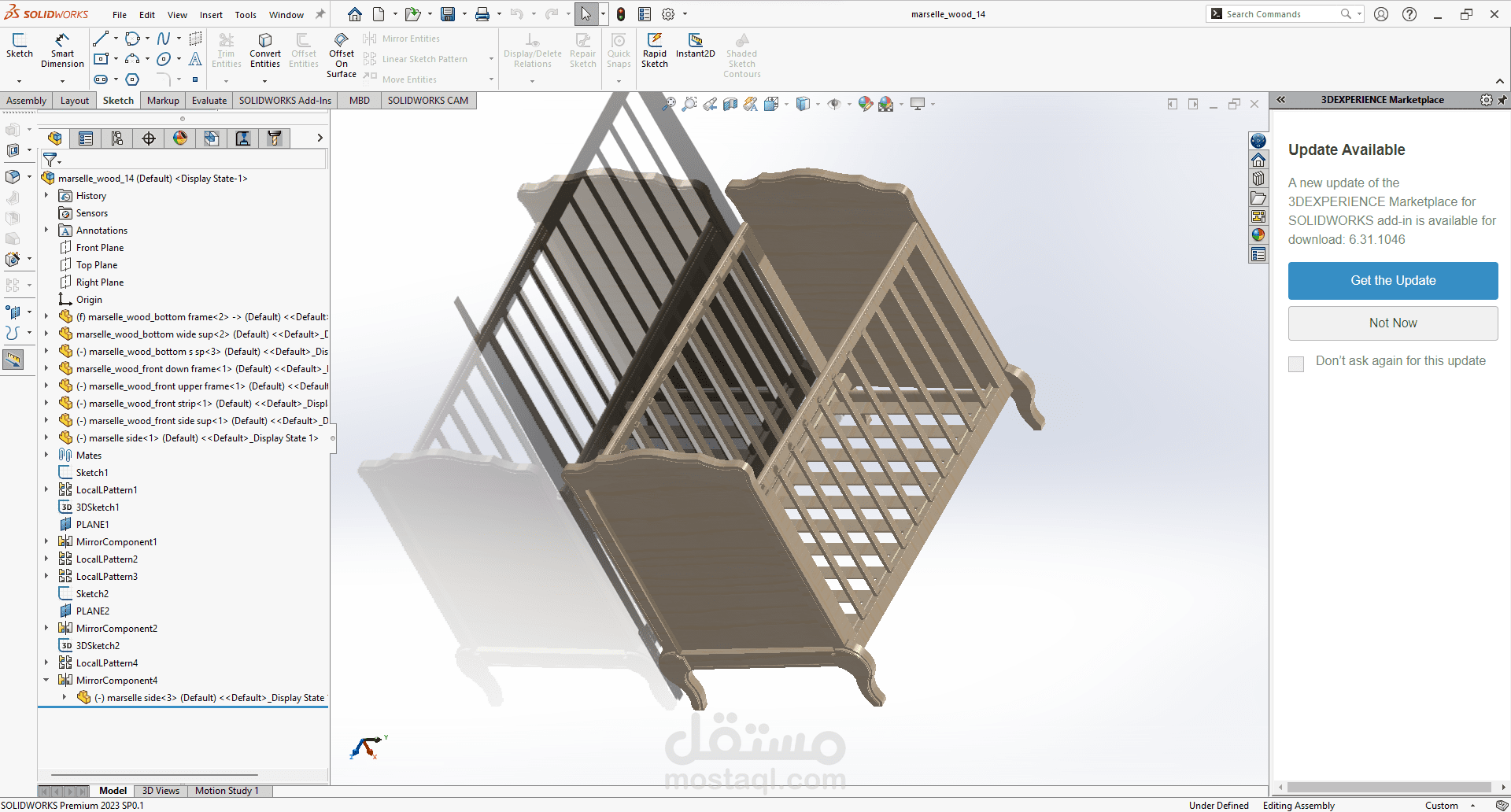The width and height of the screenshot is (1511, 812).
Task: Open the DimXpertManager tab icon
Action: 149,138
